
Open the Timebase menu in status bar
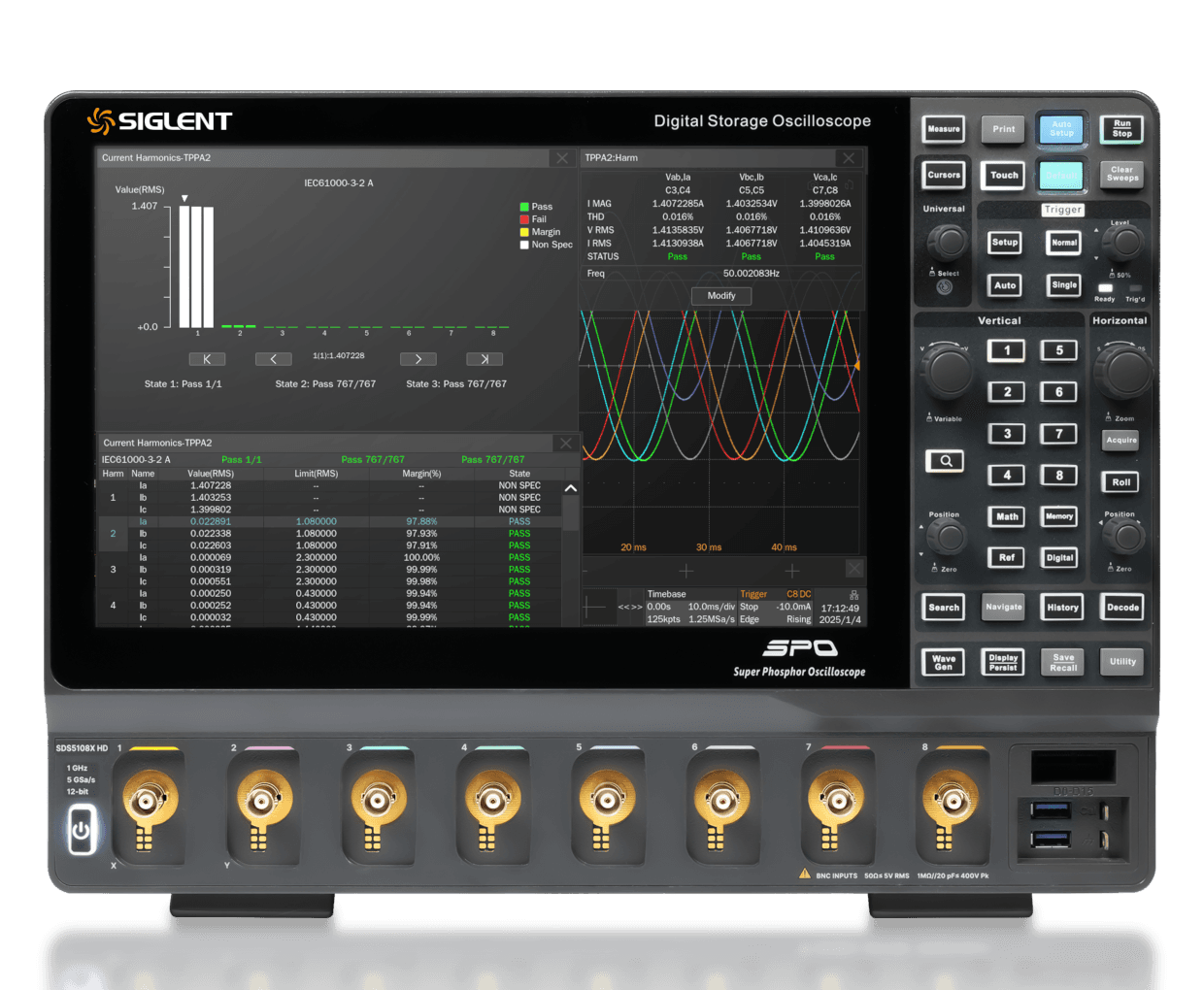point(666,594)
